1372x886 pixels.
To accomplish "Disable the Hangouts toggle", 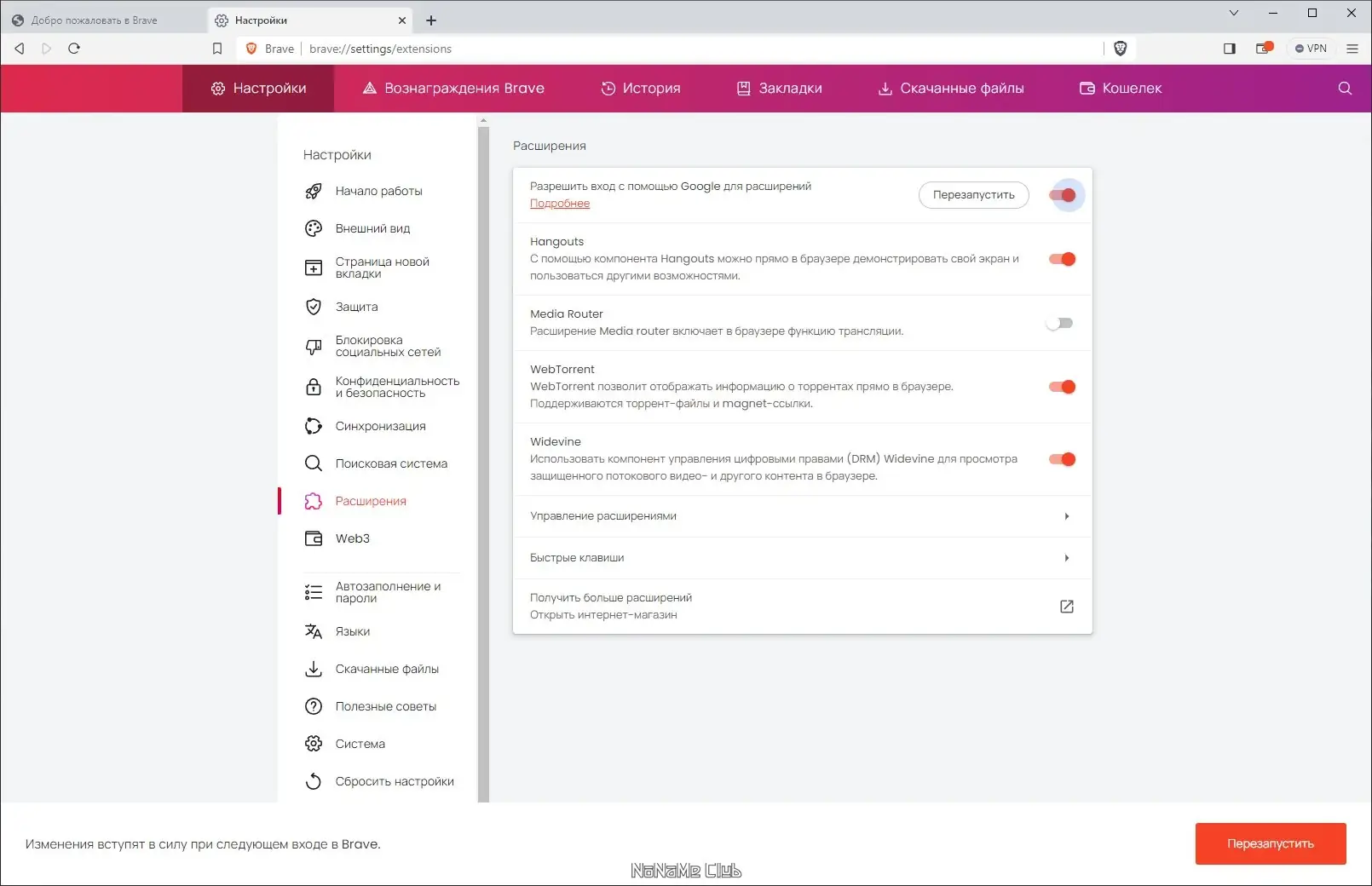I will pos(1063,259).
